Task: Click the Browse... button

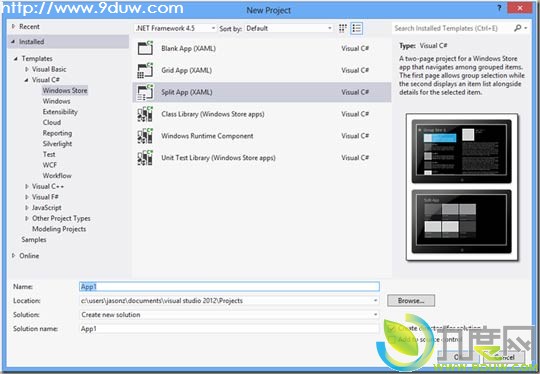Action: (411, 301)
